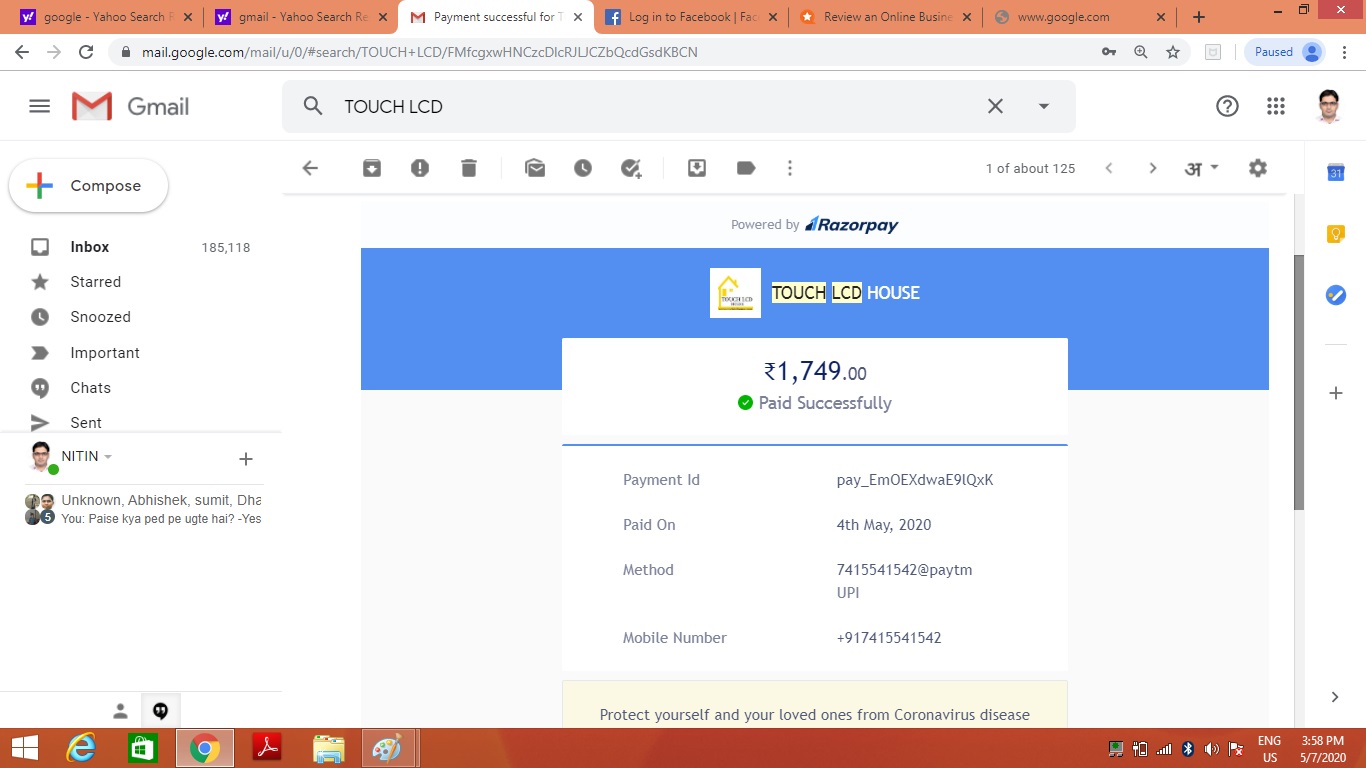Archive this email

coord(371,168)
